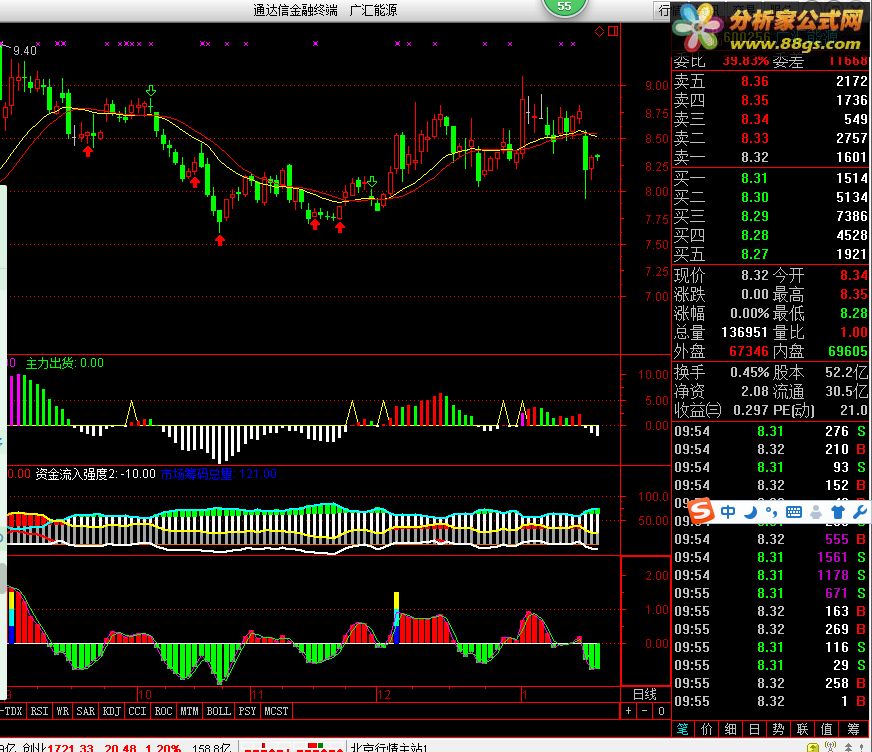
Task: Click the first red up-arrow buy signal
Action: 88,151
